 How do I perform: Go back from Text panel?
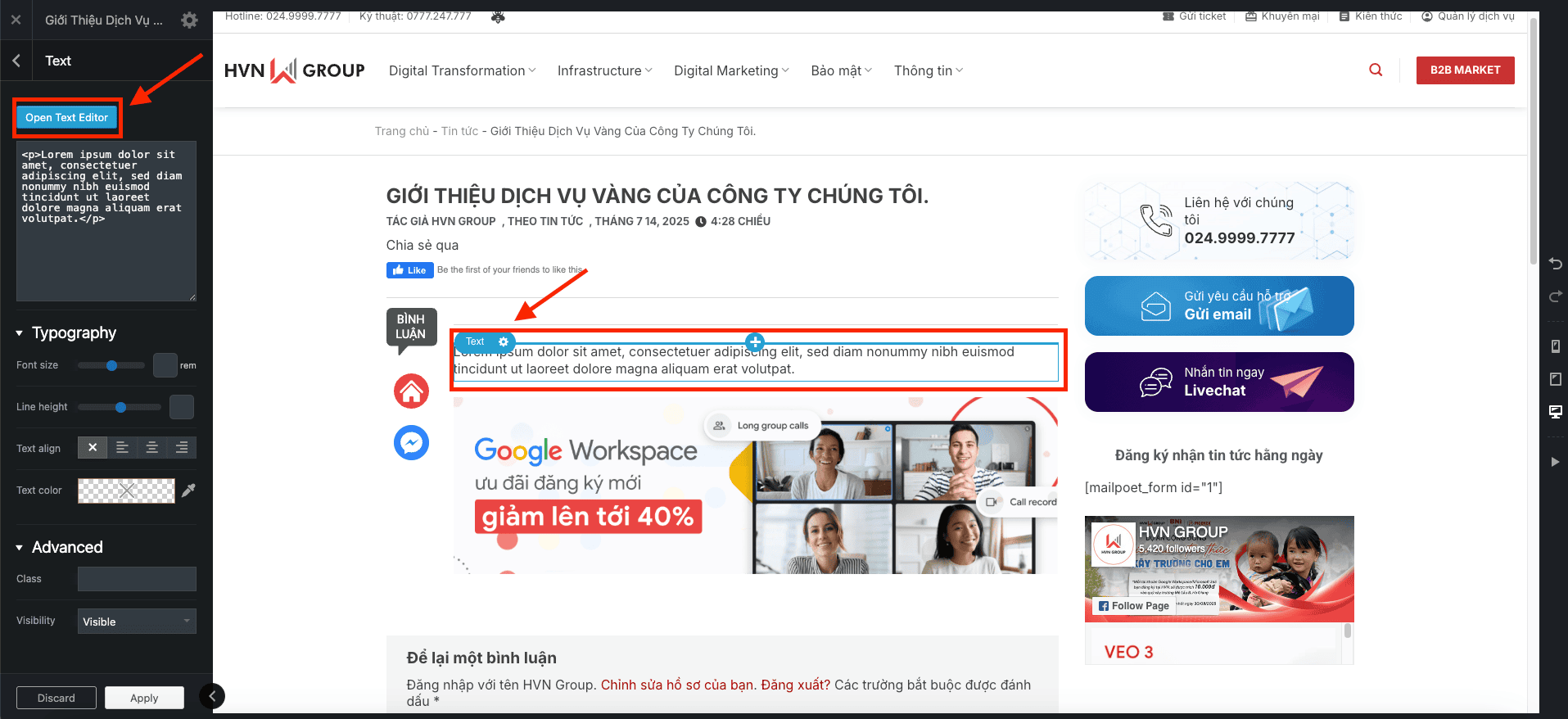tap(16, 61)
